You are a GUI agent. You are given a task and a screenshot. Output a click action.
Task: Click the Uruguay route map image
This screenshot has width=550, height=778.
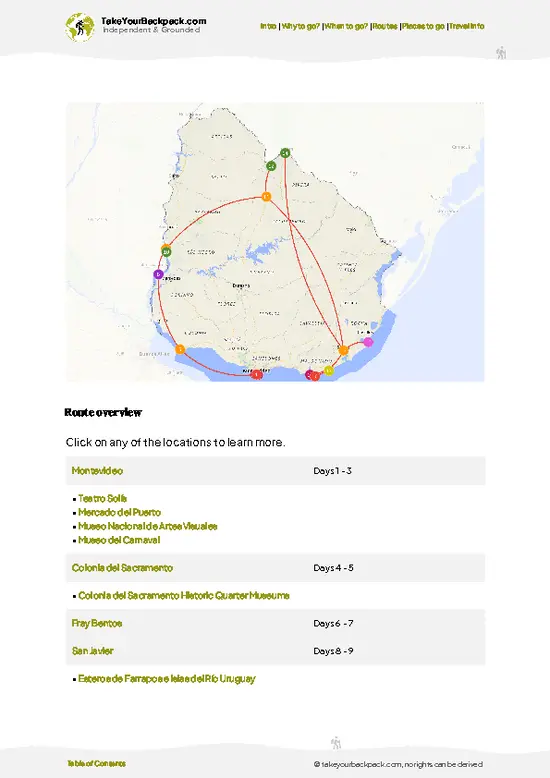click(x=275, y=242)
